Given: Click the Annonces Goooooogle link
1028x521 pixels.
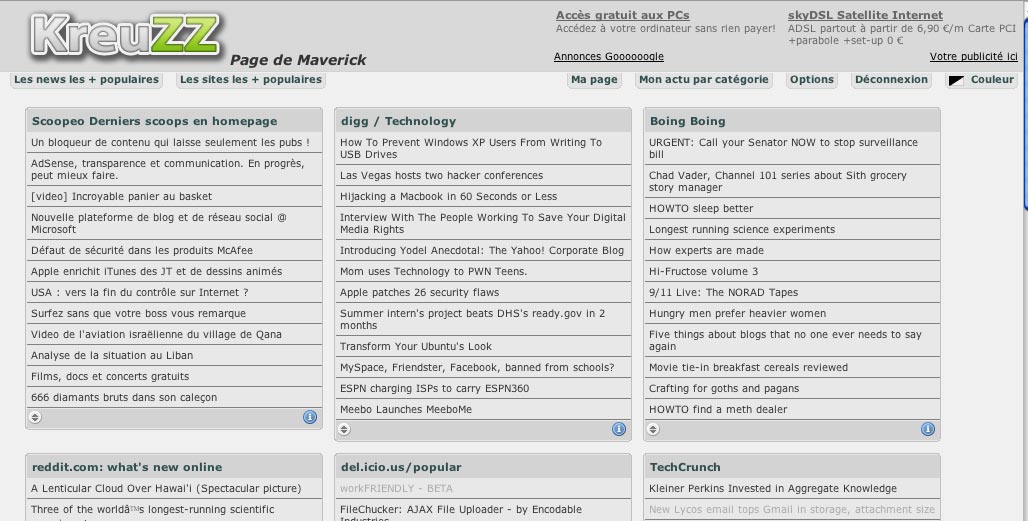Looking at the screenshot, I should click(608, 56).
